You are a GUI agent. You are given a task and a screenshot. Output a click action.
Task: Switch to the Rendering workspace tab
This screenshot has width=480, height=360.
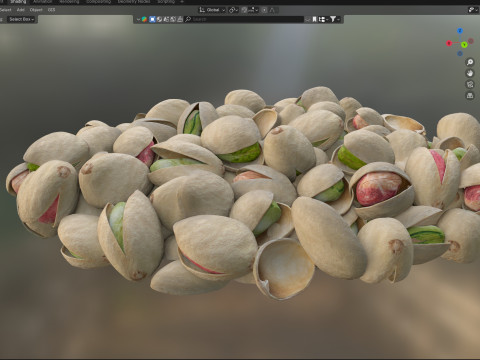(69, 2)
